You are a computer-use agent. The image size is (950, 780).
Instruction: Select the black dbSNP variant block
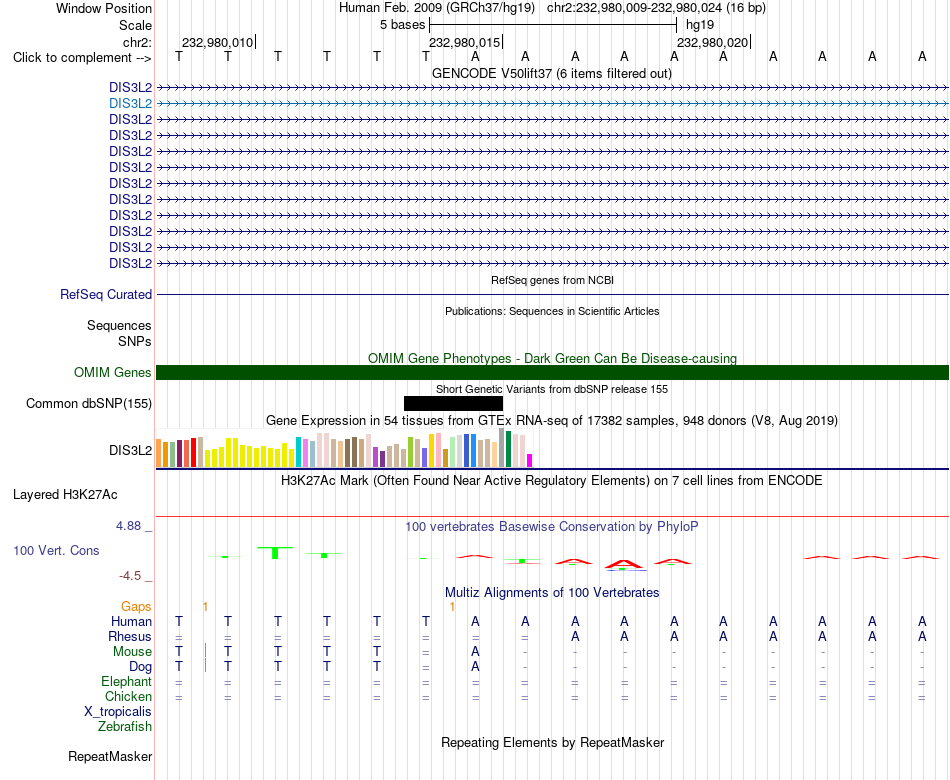tap(453, 404)
